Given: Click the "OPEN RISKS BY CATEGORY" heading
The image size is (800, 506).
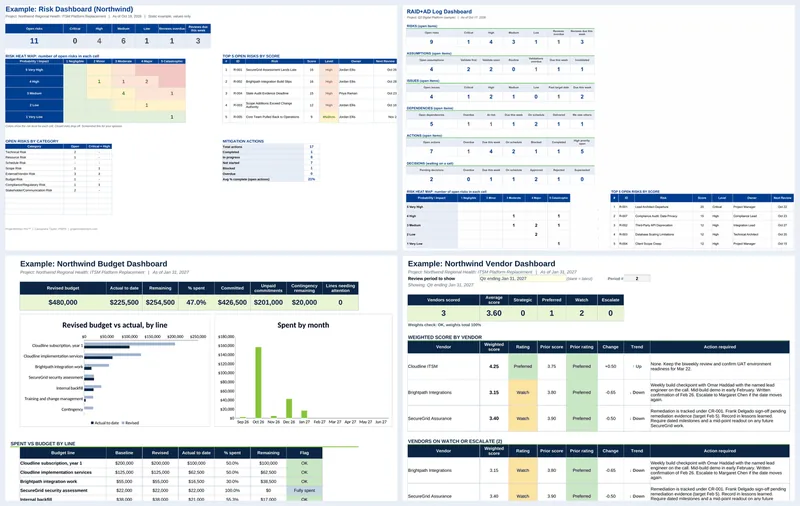Looking at the screenshot, I should [x=32, y=141].
